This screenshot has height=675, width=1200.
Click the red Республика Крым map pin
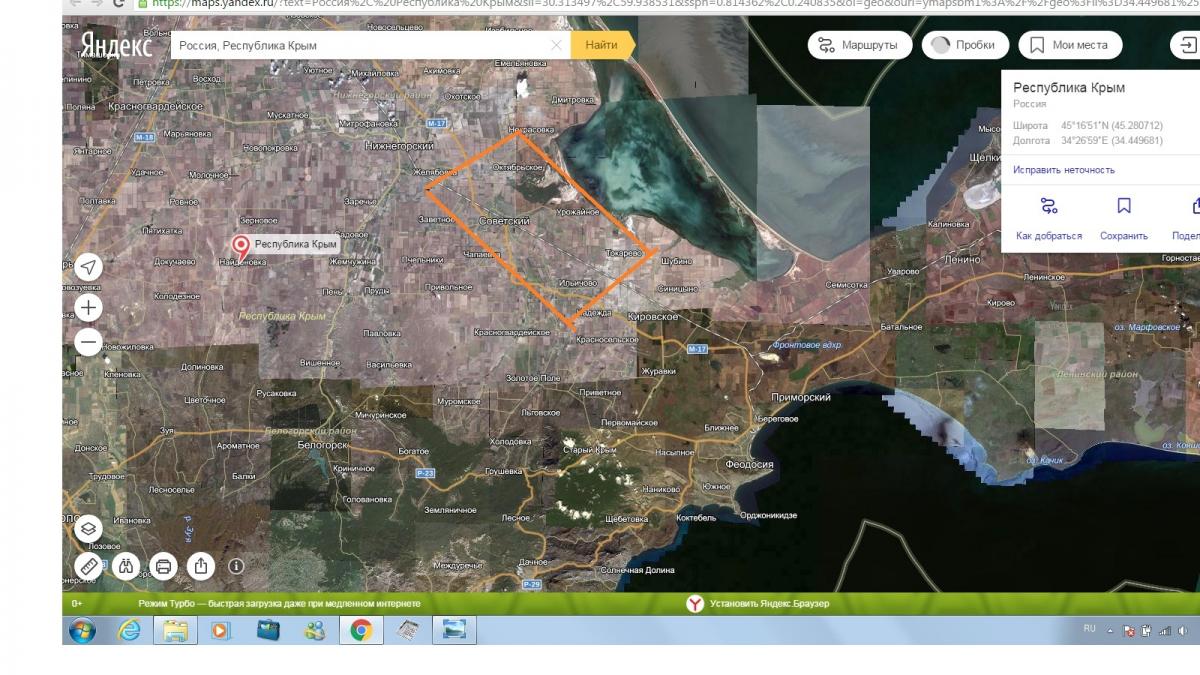click(241, 245)
